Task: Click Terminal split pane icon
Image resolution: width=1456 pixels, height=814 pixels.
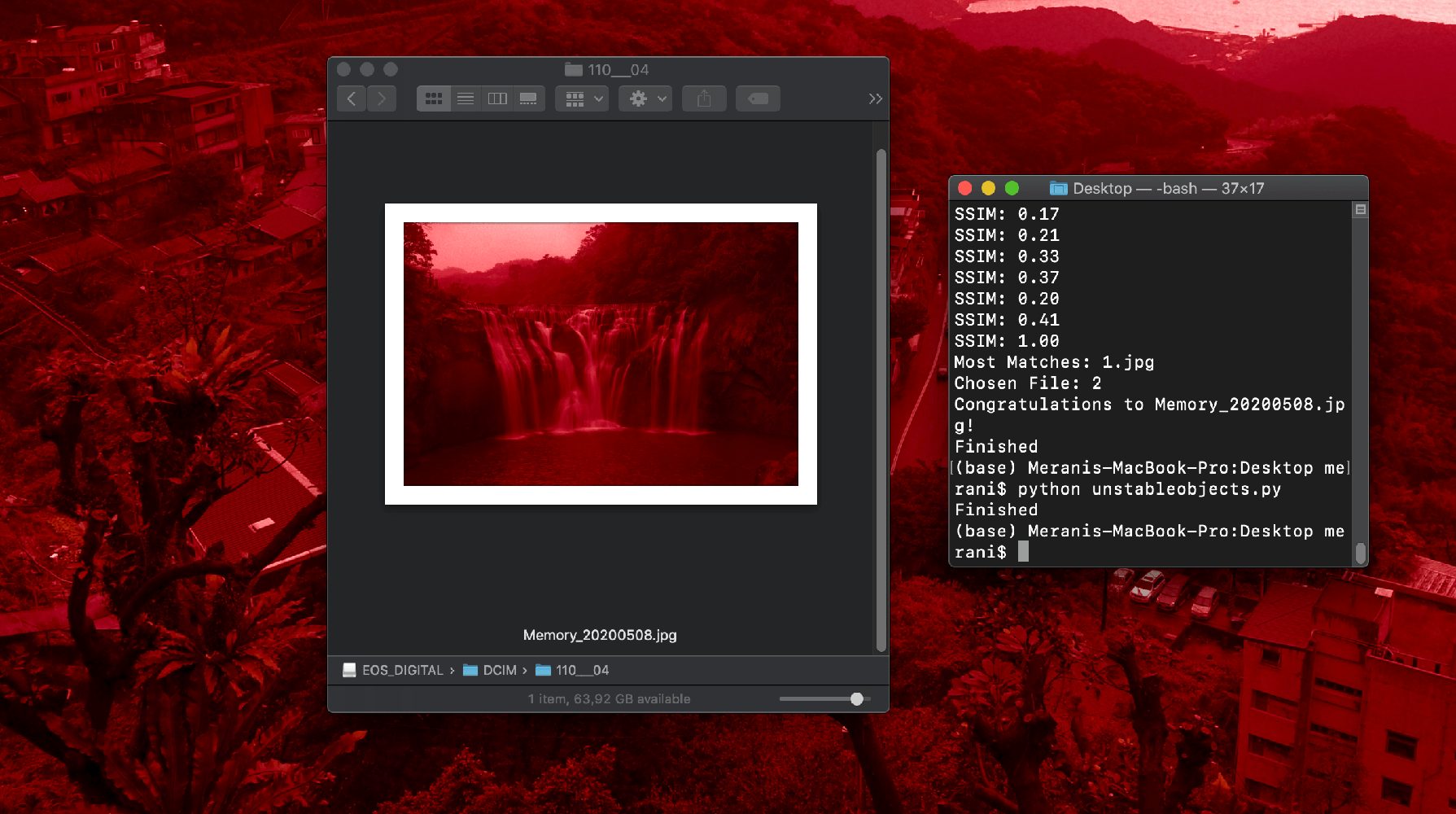Action: (1360, 210)
